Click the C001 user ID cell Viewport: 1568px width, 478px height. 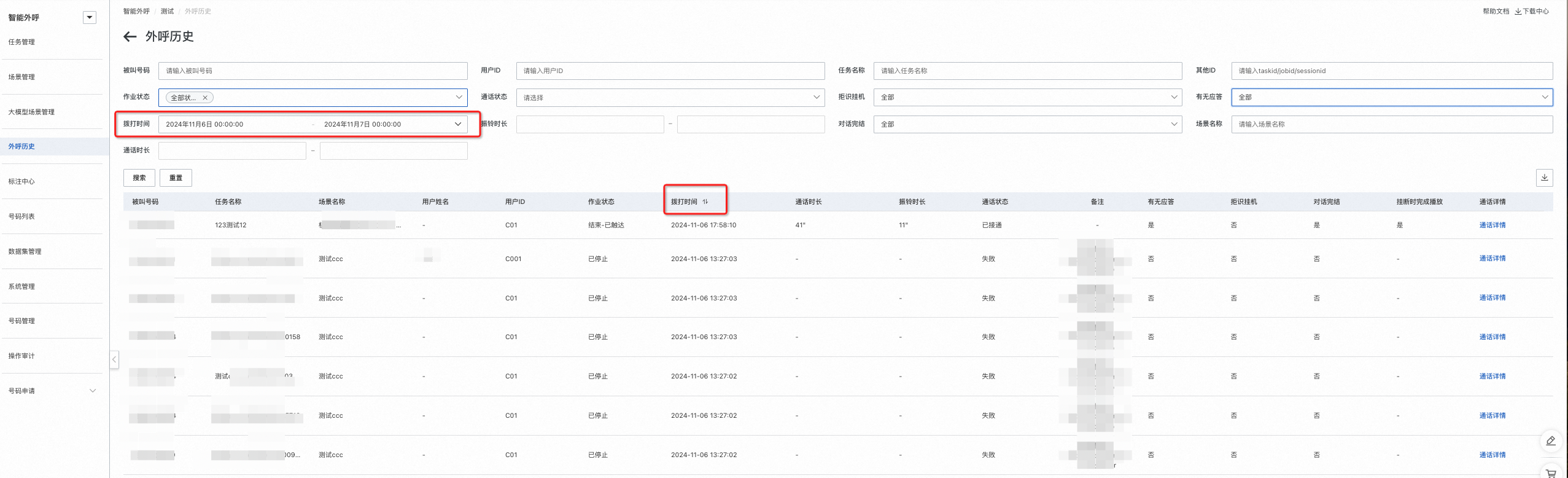513,259
